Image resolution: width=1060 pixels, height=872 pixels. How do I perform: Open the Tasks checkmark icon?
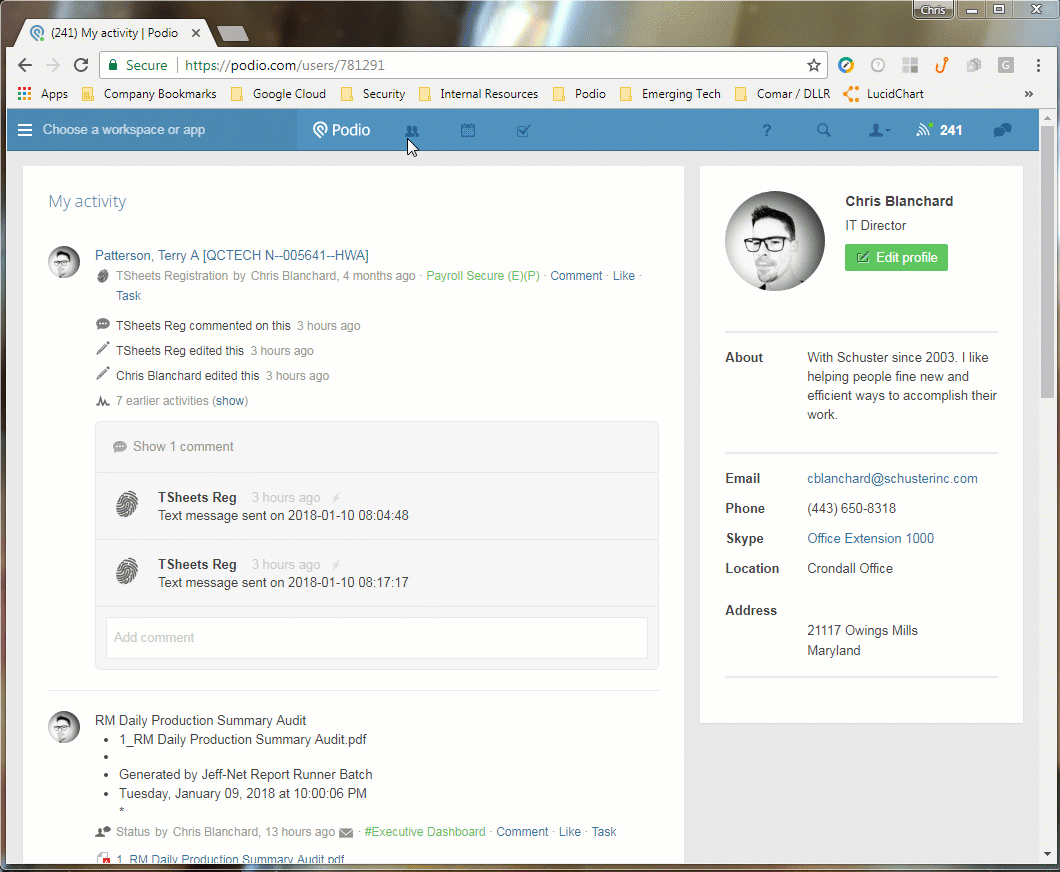[523, 130]
